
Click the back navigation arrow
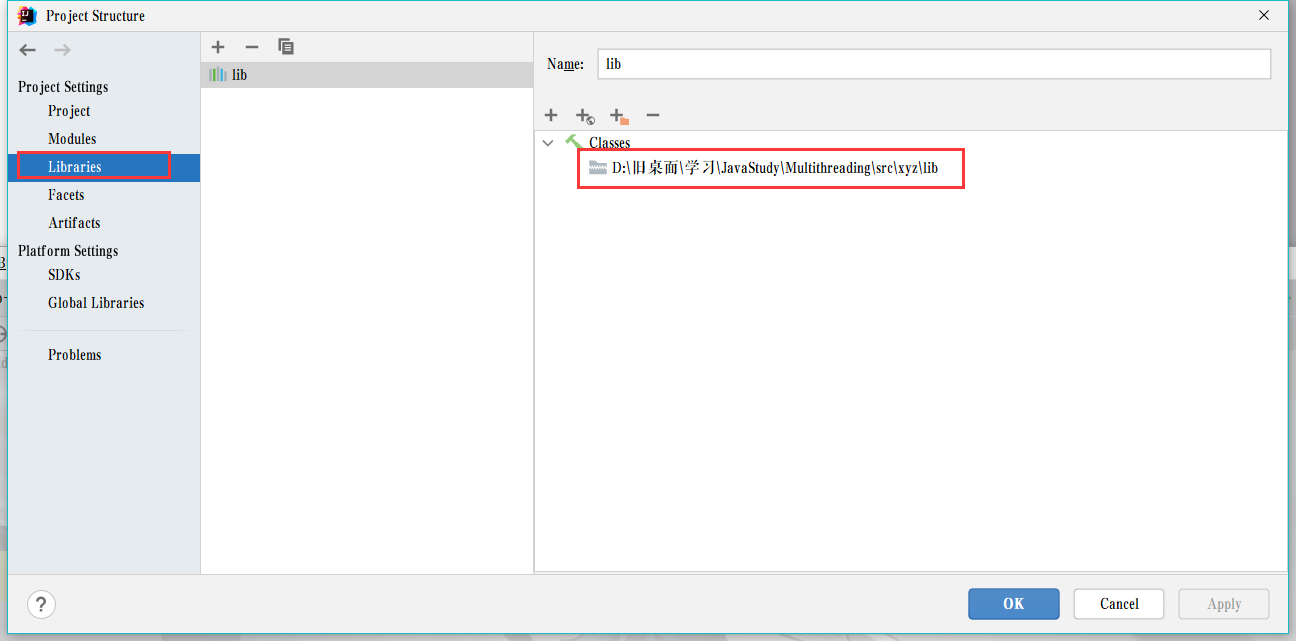[x=27, y=50]
